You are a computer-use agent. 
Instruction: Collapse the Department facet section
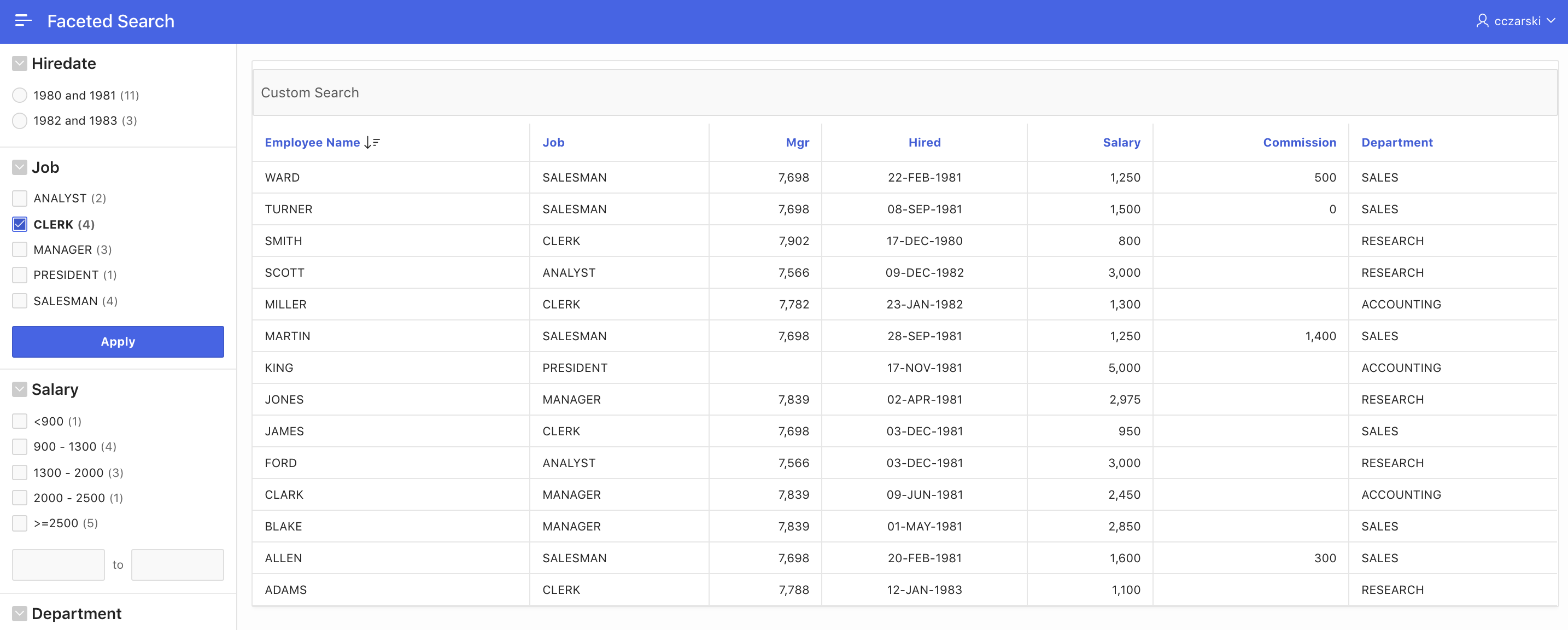coord(19,613)
